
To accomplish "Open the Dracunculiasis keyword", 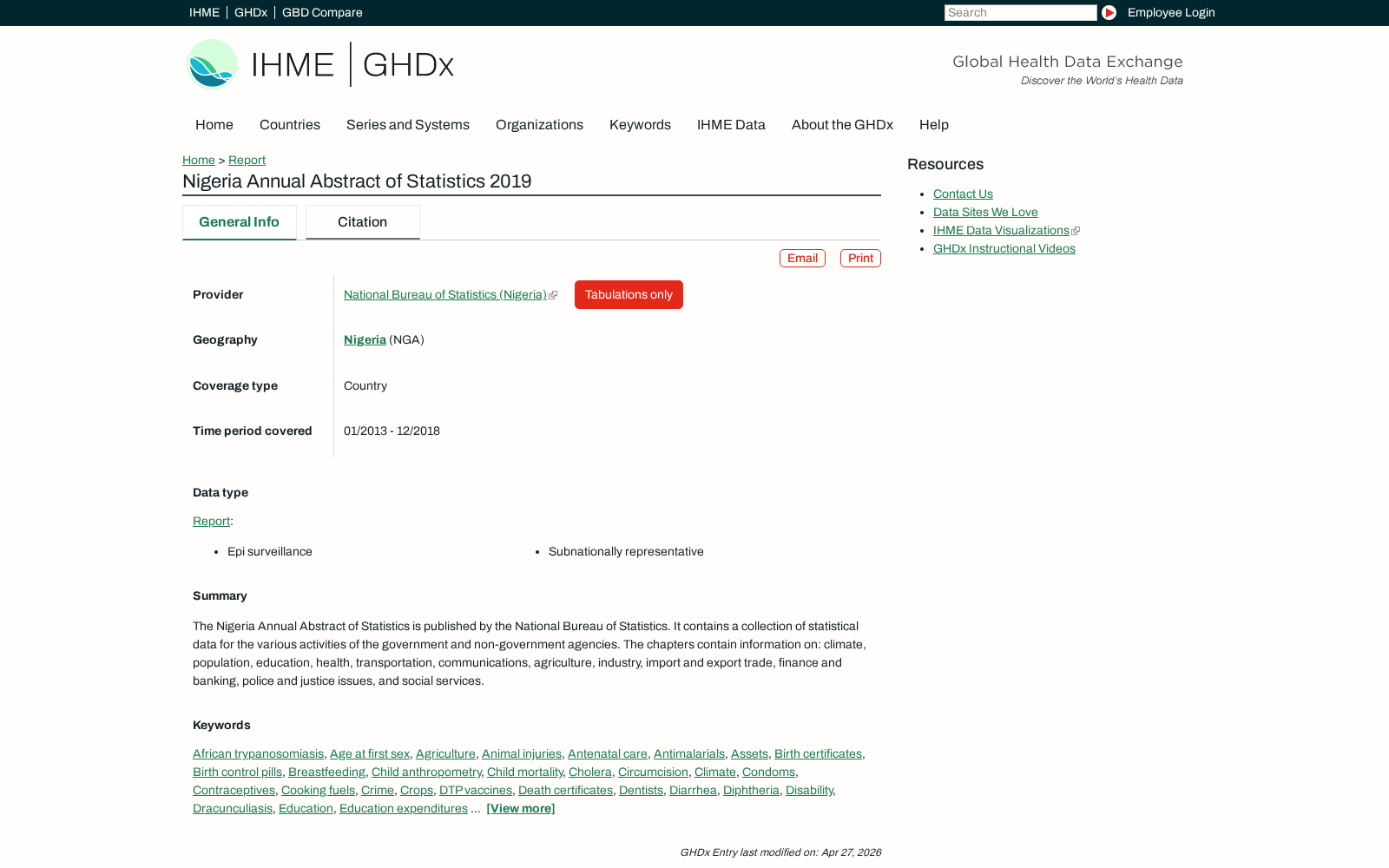I will [x=233, y=808].
